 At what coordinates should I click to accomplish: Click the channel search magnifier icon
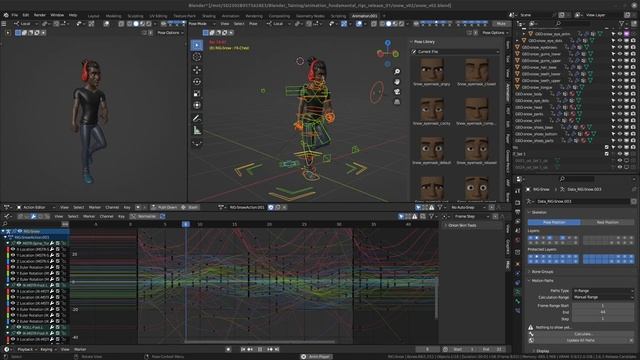pyautogui.click(x=5, y=224)
